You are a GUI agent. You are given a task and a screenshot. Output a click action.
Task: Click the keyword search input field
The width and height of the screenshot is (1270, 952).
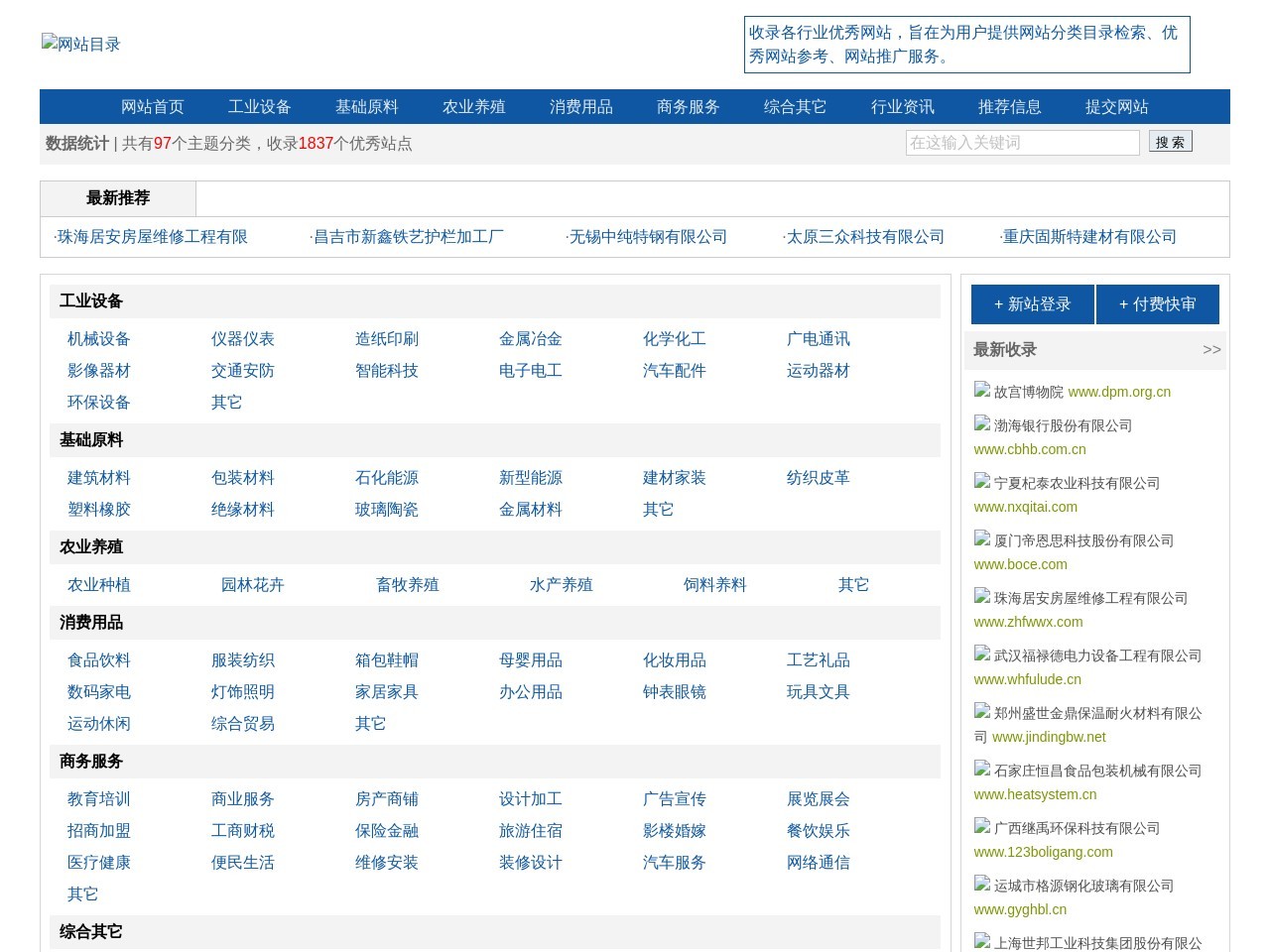coord(1022,142)
